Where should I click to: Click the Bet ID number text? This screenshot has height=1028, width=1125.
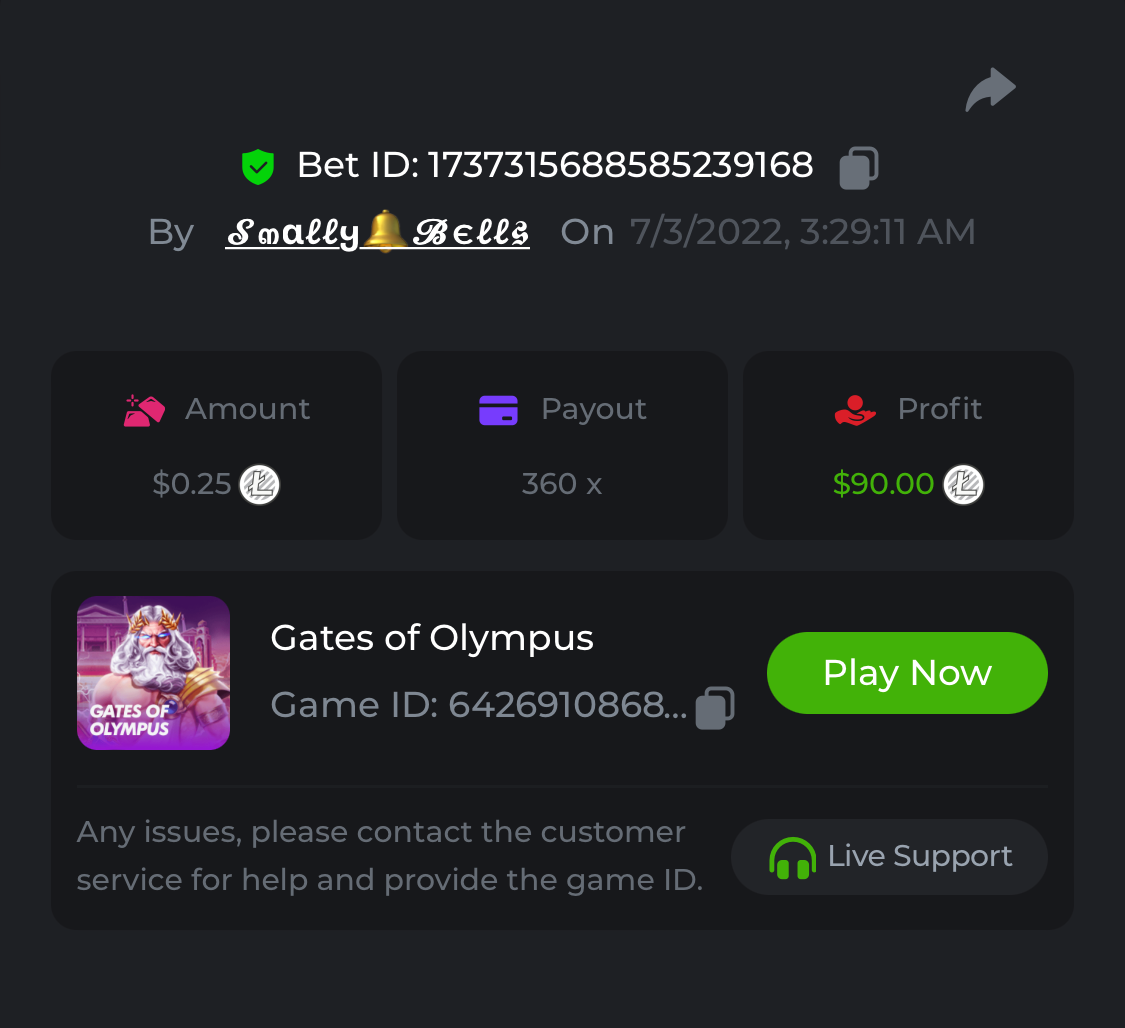(620, 165)
